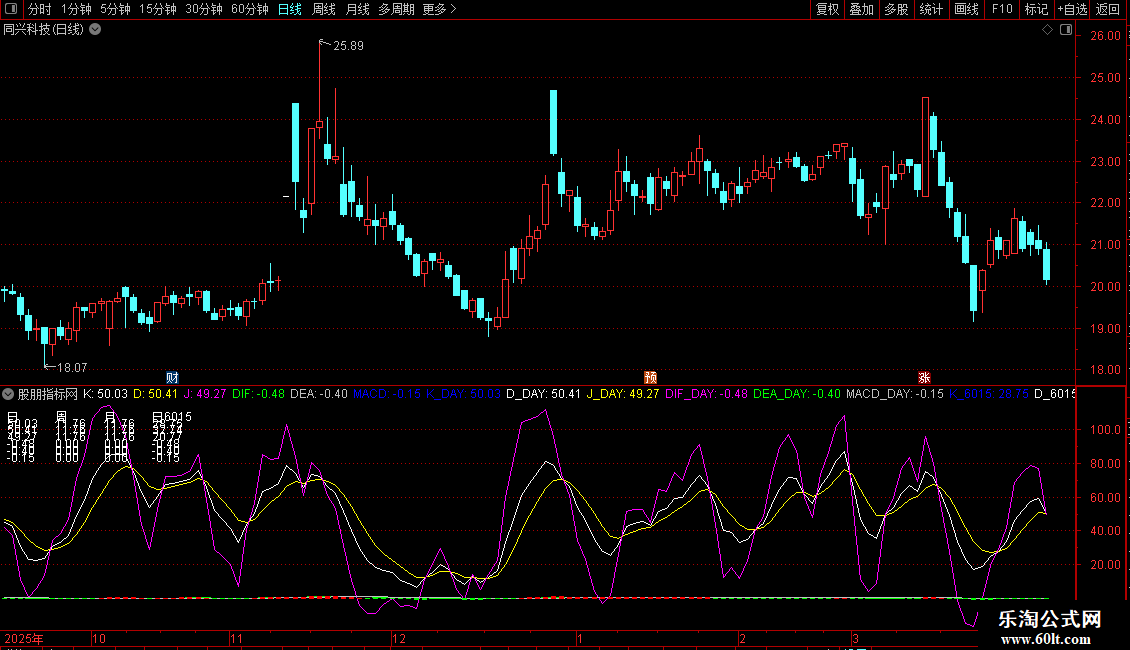Expand the 更多 periods menu
This screenshot has height=650, width=1130.
coord(439,9)
